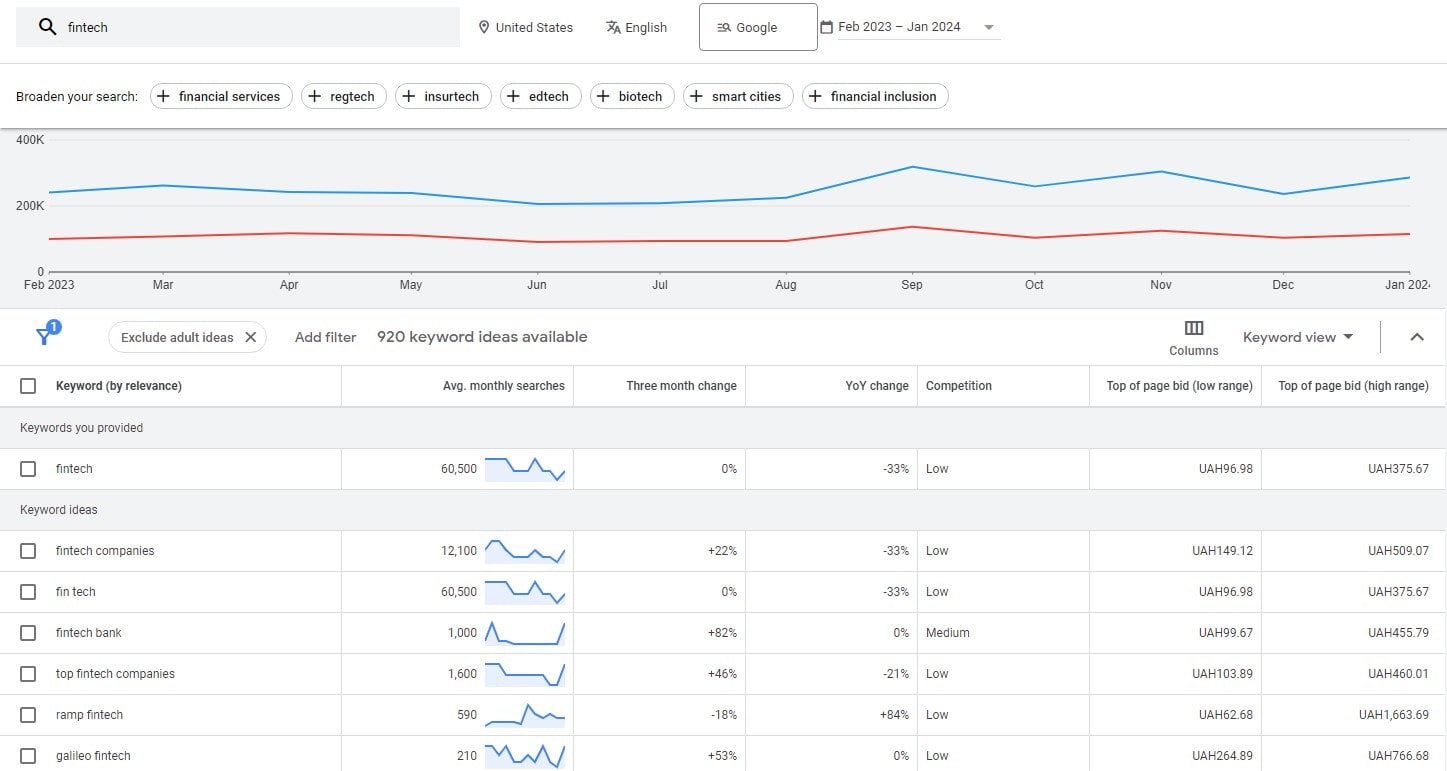Add biotech suggestion chip
Viewport: 1447px width, 771px height.
[632, 96]
